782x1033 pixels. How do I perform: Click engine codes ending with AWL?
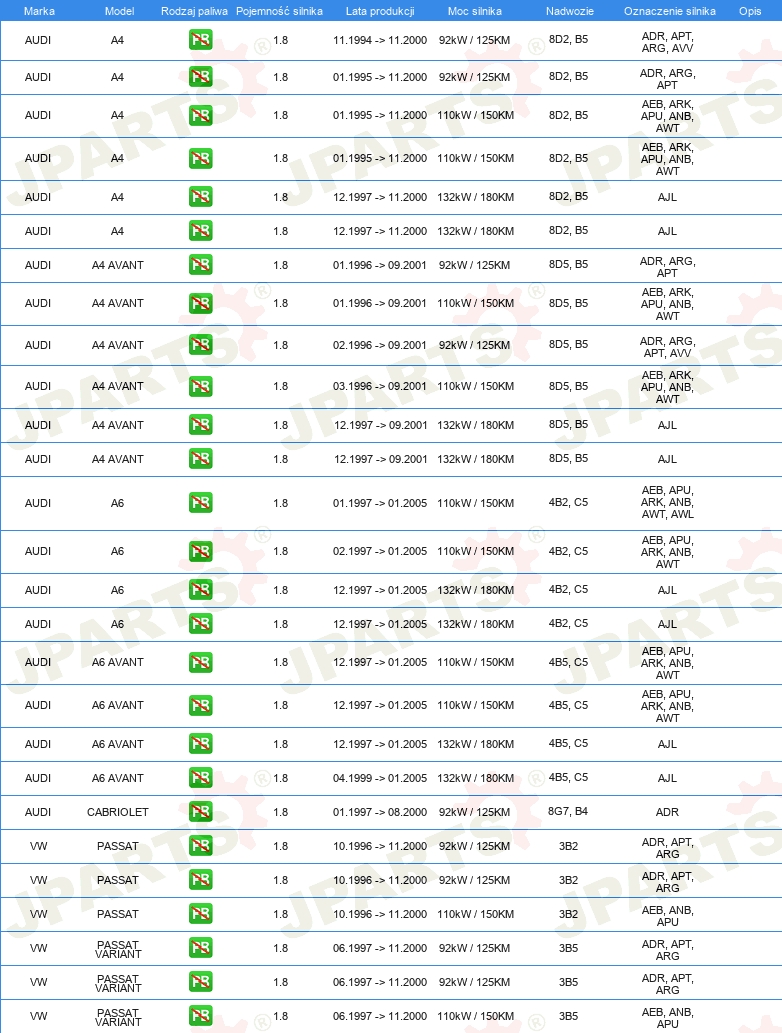click(x=667, y=502)
